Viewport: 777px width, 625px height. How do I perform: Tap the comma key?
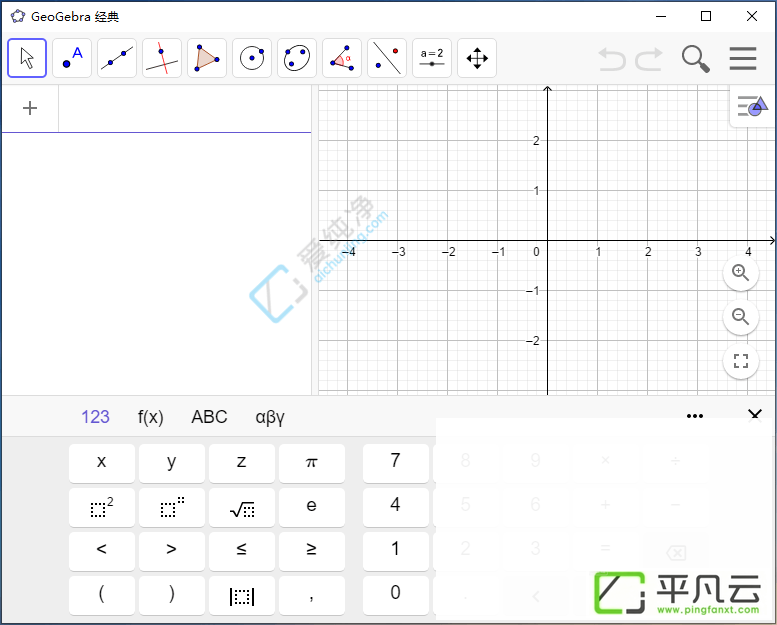pos(312,595)
